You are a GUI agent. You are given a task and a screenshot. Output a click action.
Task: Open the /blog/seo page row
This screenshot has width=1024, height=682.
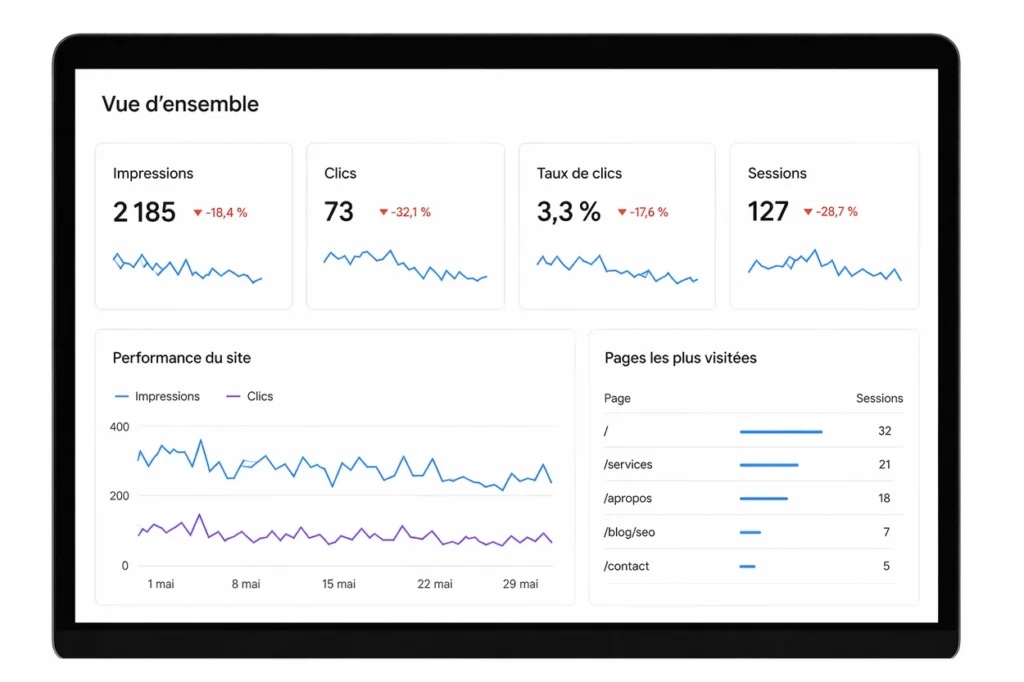coord(754,532)
